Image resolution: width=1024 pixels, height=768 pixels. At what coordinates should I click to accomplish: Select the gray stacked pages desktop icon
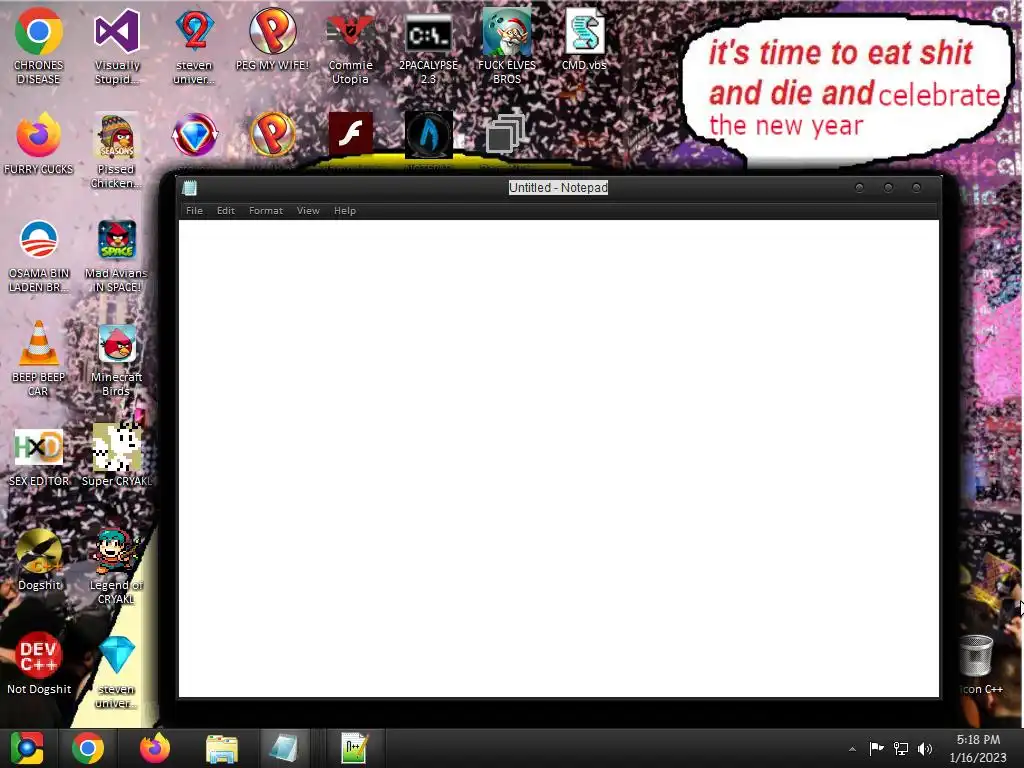click(x=506, y=133)
